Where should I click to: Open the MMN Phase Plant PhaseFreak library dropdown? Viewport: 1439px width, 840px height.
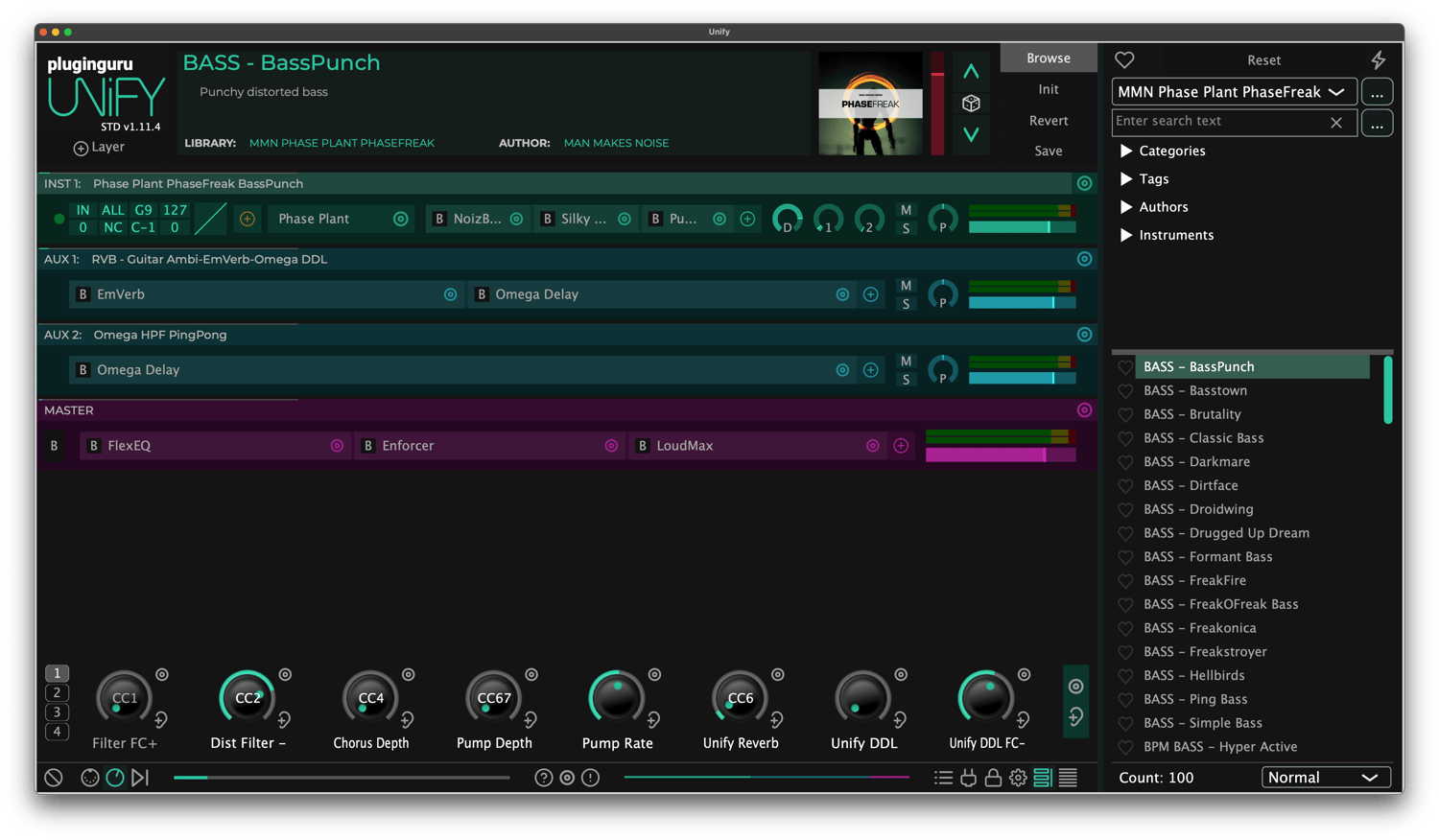[x=1234, y=92]
